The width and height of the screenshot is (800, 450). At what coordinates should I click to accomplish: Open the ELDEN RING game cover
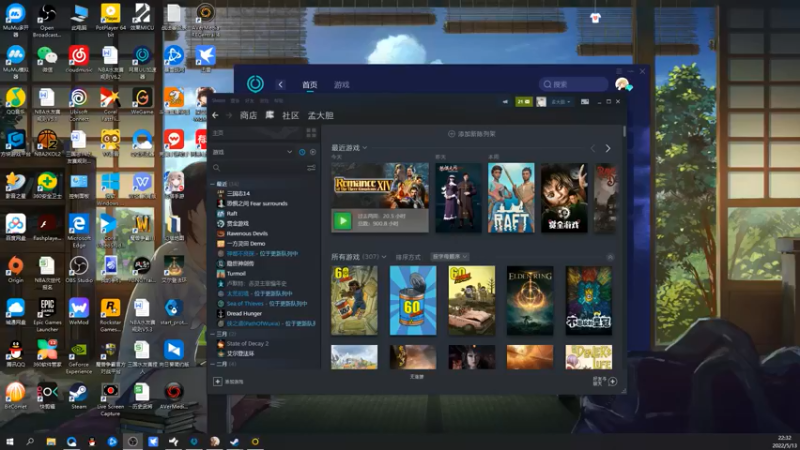pos(530,300)
